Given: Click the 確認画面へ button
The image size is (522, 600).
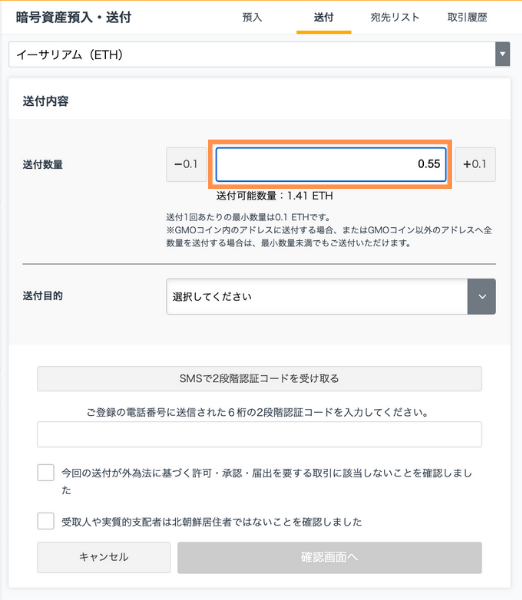Looking at the screenshot, I should [x=330, y=557].
